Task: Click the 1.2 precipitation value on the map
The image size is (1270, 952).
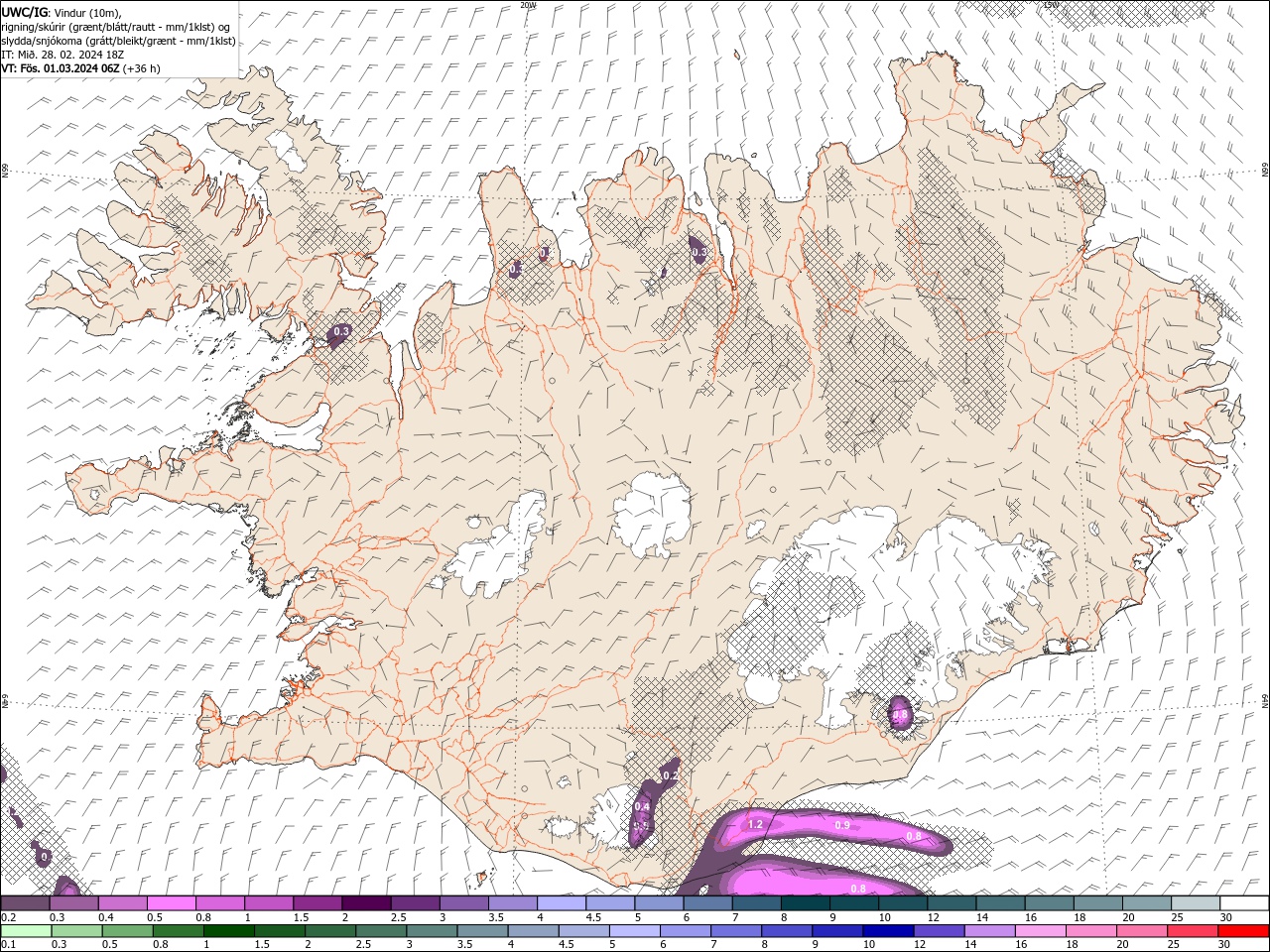Action: coord(755,824)
